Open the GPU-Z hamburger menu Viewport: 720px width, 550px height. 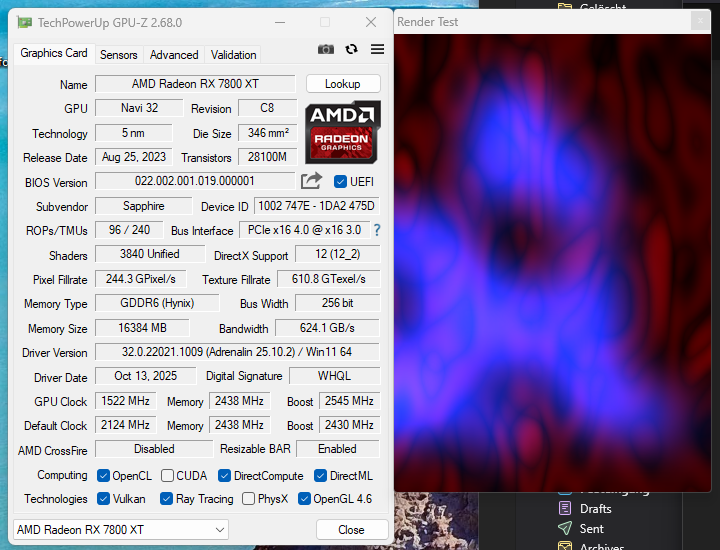click(x=377, y=49)
